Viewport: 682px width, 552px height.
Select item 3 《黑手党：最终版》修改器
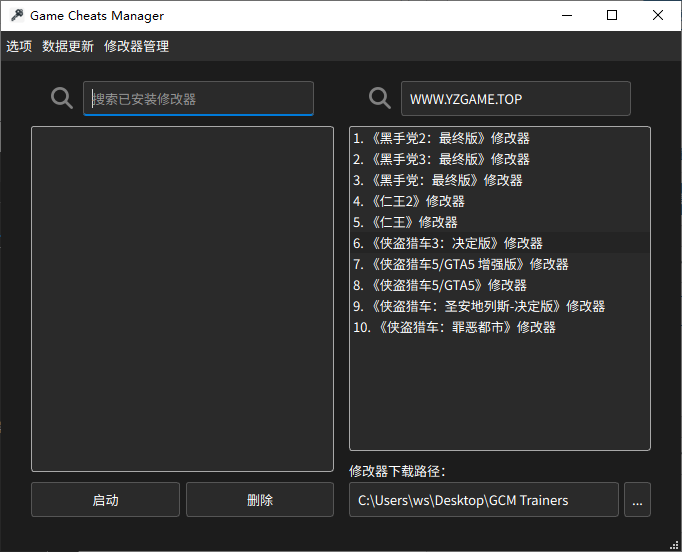pyautogui.click(x=500, y=180)
